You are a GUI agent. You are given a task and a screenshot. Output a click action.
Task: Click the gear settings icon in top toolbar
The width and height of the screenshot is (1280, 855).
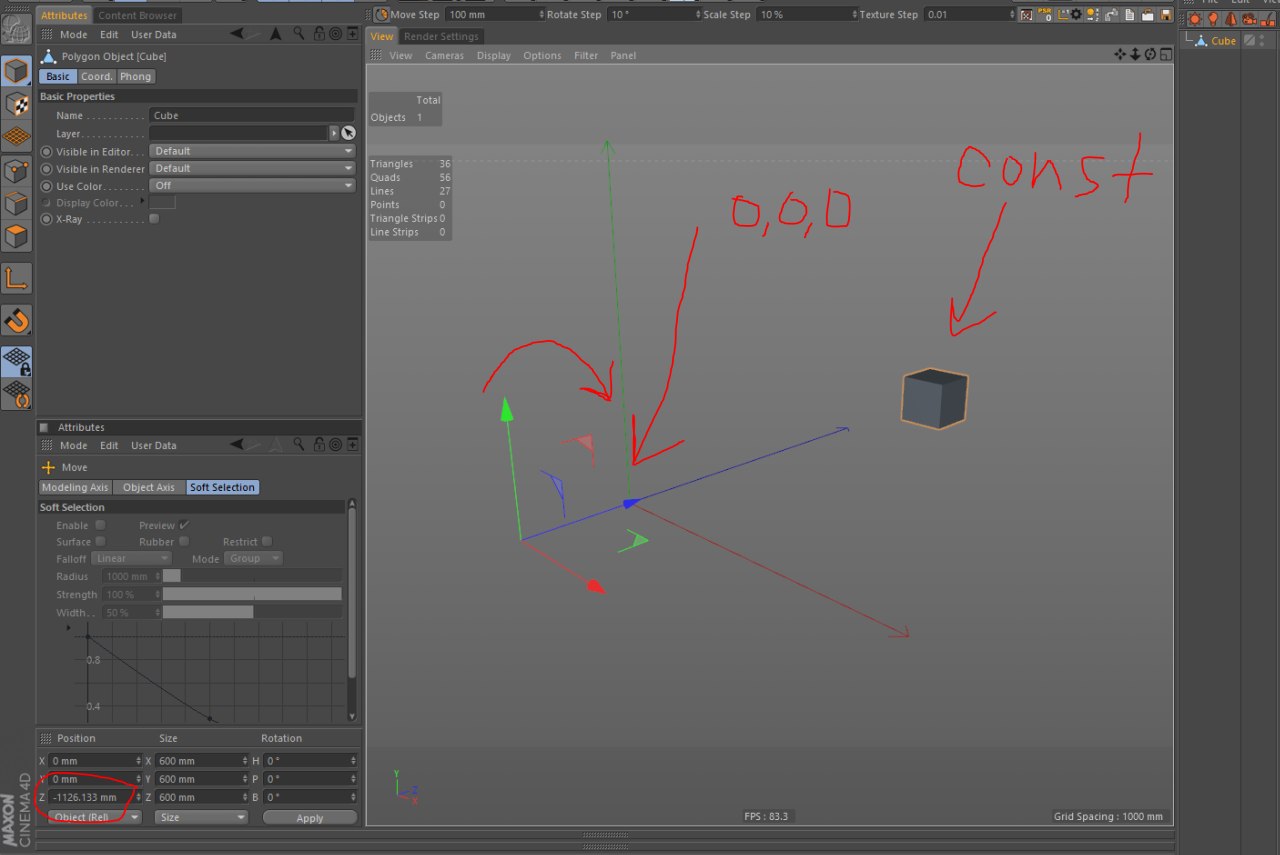[x=1076, y=15]
